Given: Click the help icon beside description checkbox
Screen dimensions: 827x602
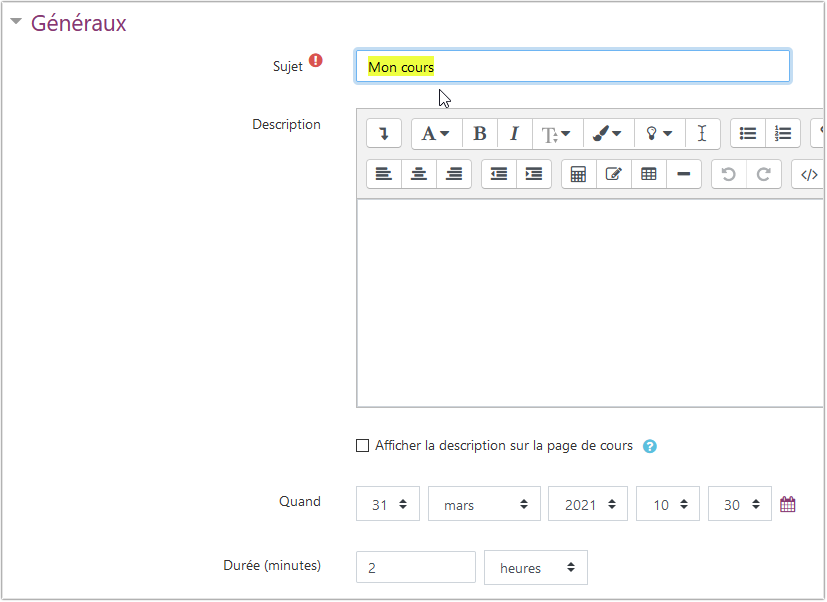Looking at the screenshot, I should click(650, 446).
